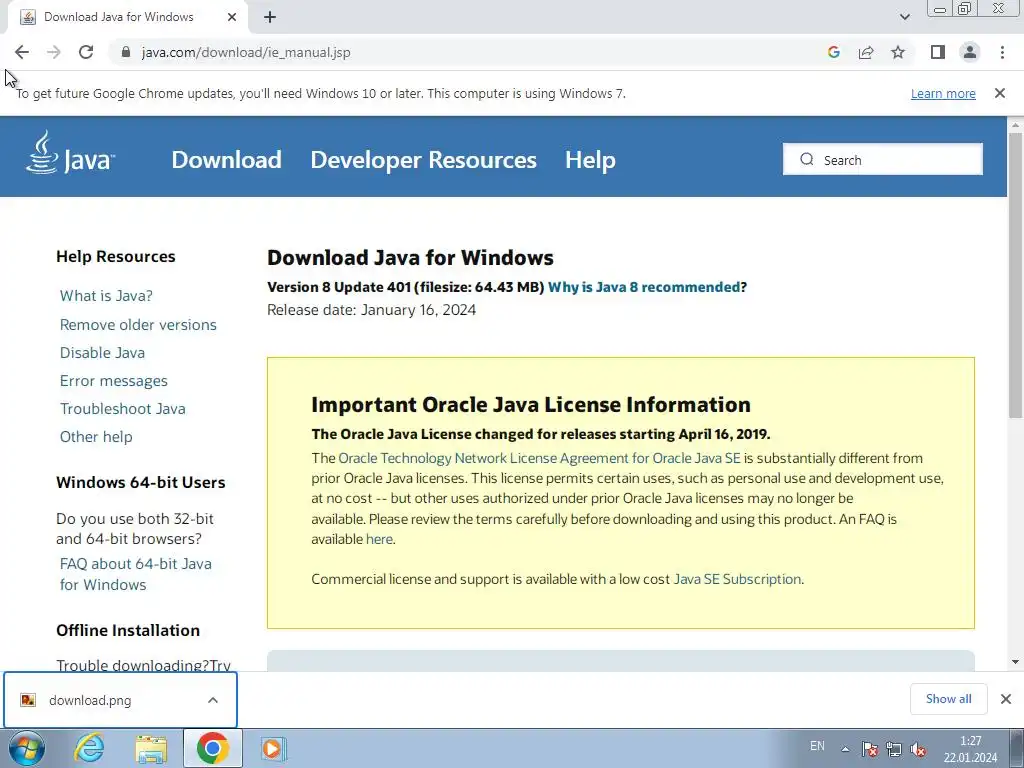This screenshot has width=1024, height=768.
Task: Open the Help menu item
Action: (x=590, y=160)
